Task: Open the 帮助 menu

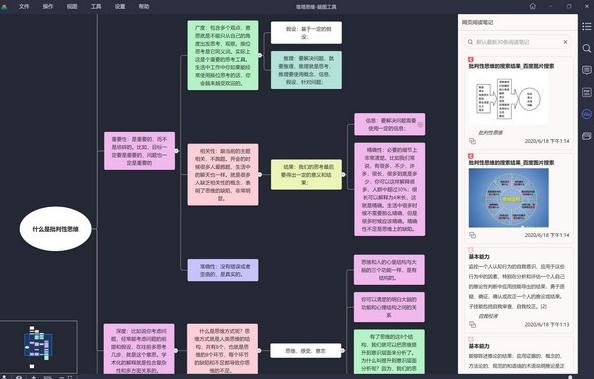Action: point(144,6)
